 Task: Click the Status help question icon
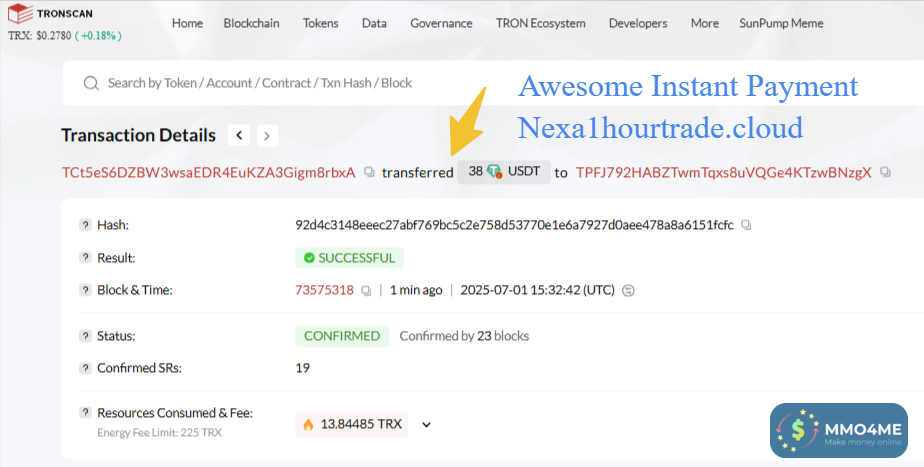(x=85, y=336)
